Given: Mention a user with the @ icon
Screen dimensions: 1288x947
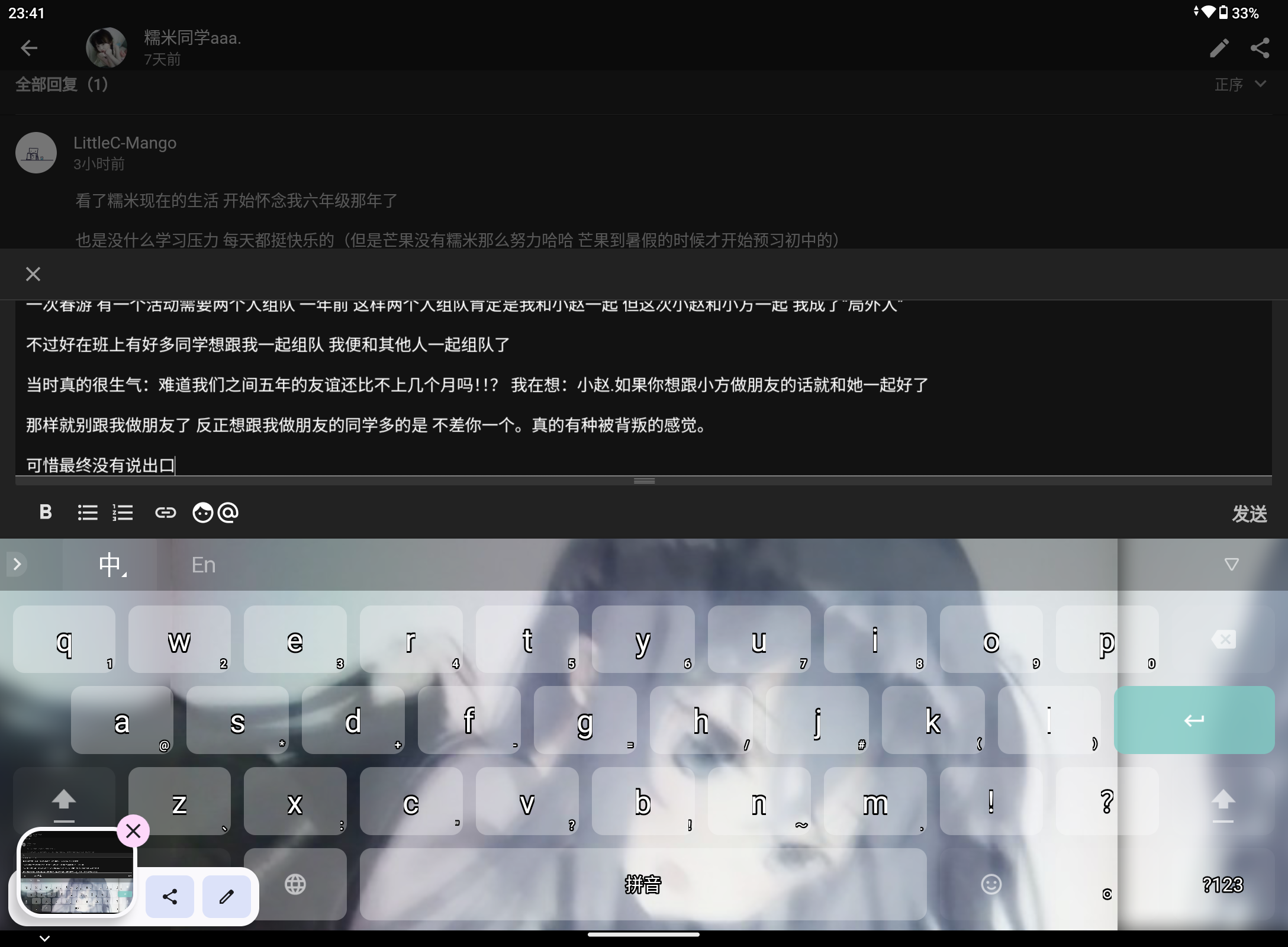Looking at the screenshot, I should pos(228,513).
